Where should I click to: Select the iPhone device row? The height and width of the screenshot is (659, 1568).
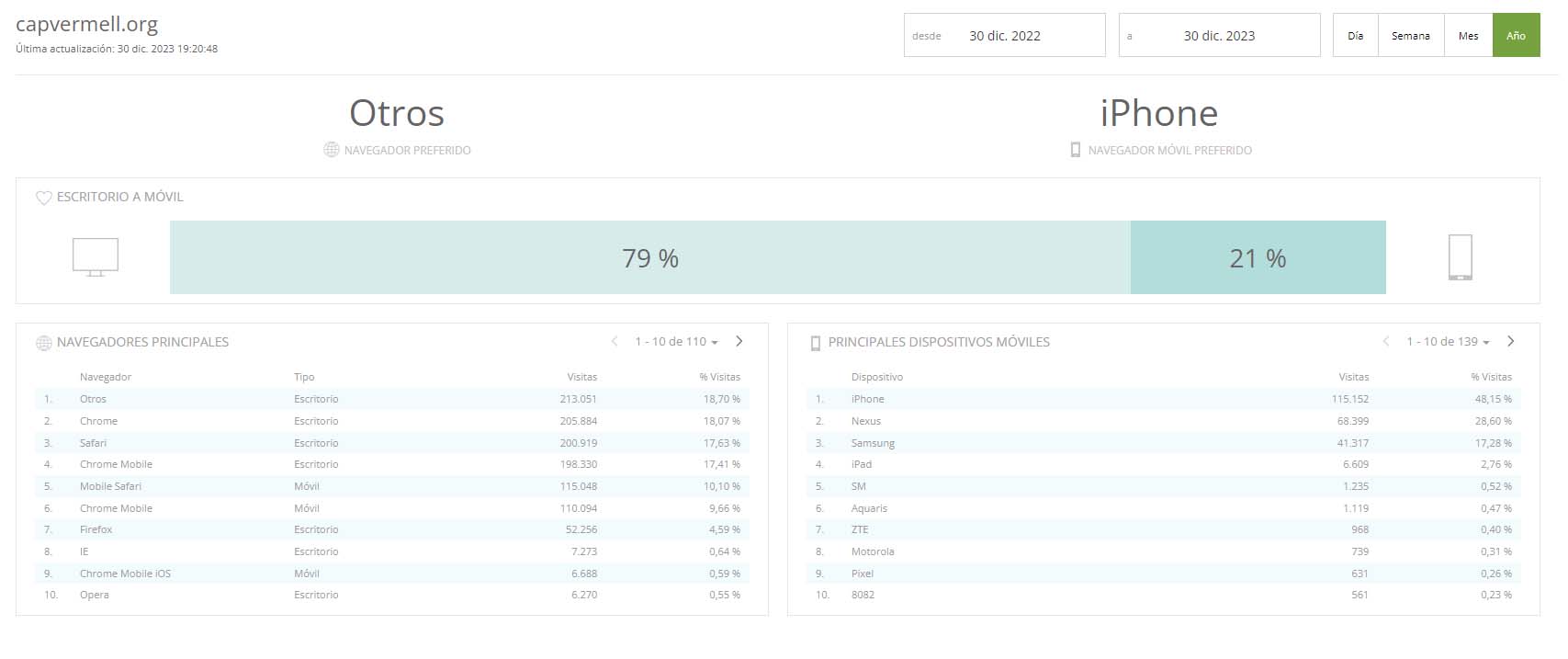1164,399
